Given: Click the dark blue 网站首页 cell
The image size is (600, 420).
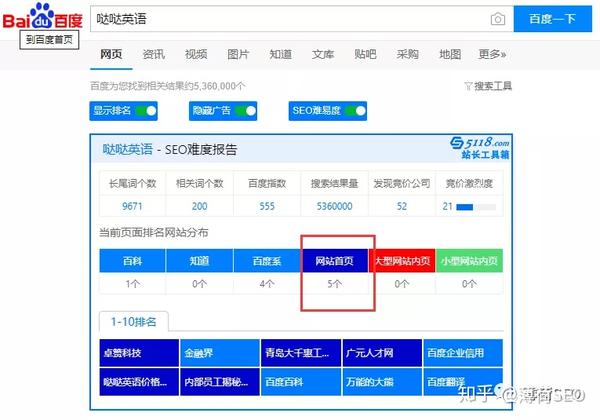Looking at the screenshot, I should pos(334,261).
